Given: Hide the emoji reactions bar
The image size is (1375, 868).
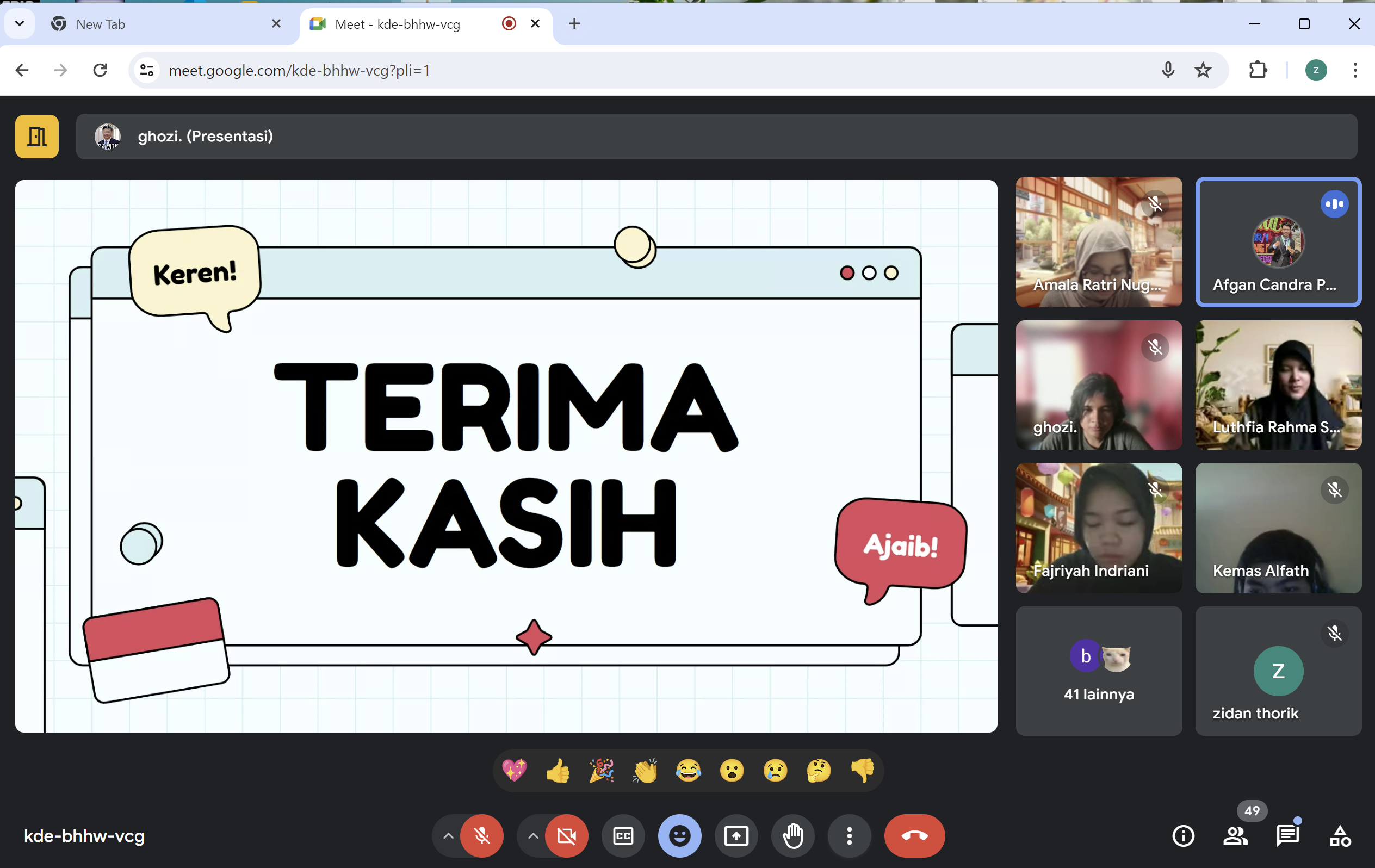Looking at the screenshot, I should point(679,836).
